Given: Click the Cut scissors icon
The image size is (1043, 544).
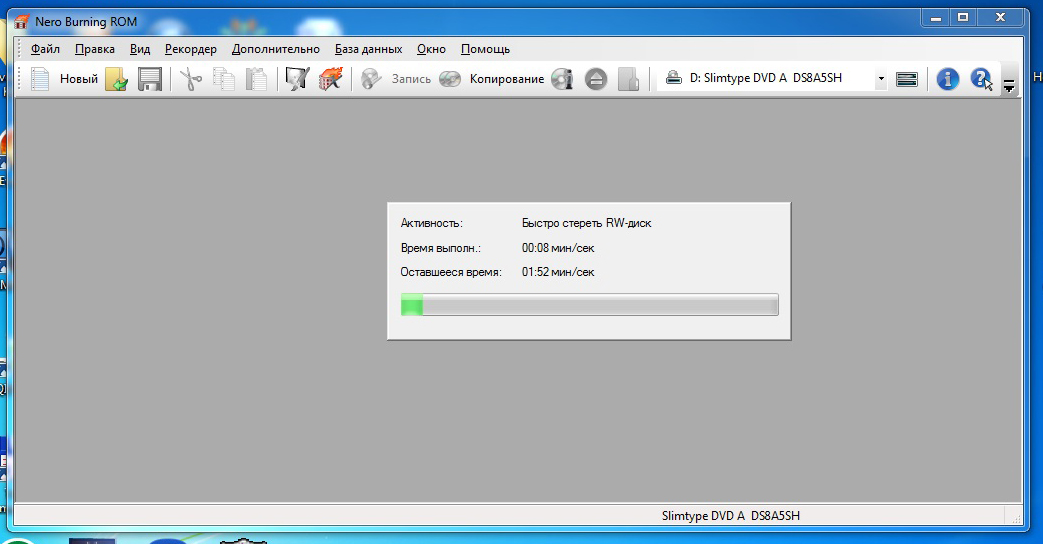Looking at the screenshot, I should [191, 79].
